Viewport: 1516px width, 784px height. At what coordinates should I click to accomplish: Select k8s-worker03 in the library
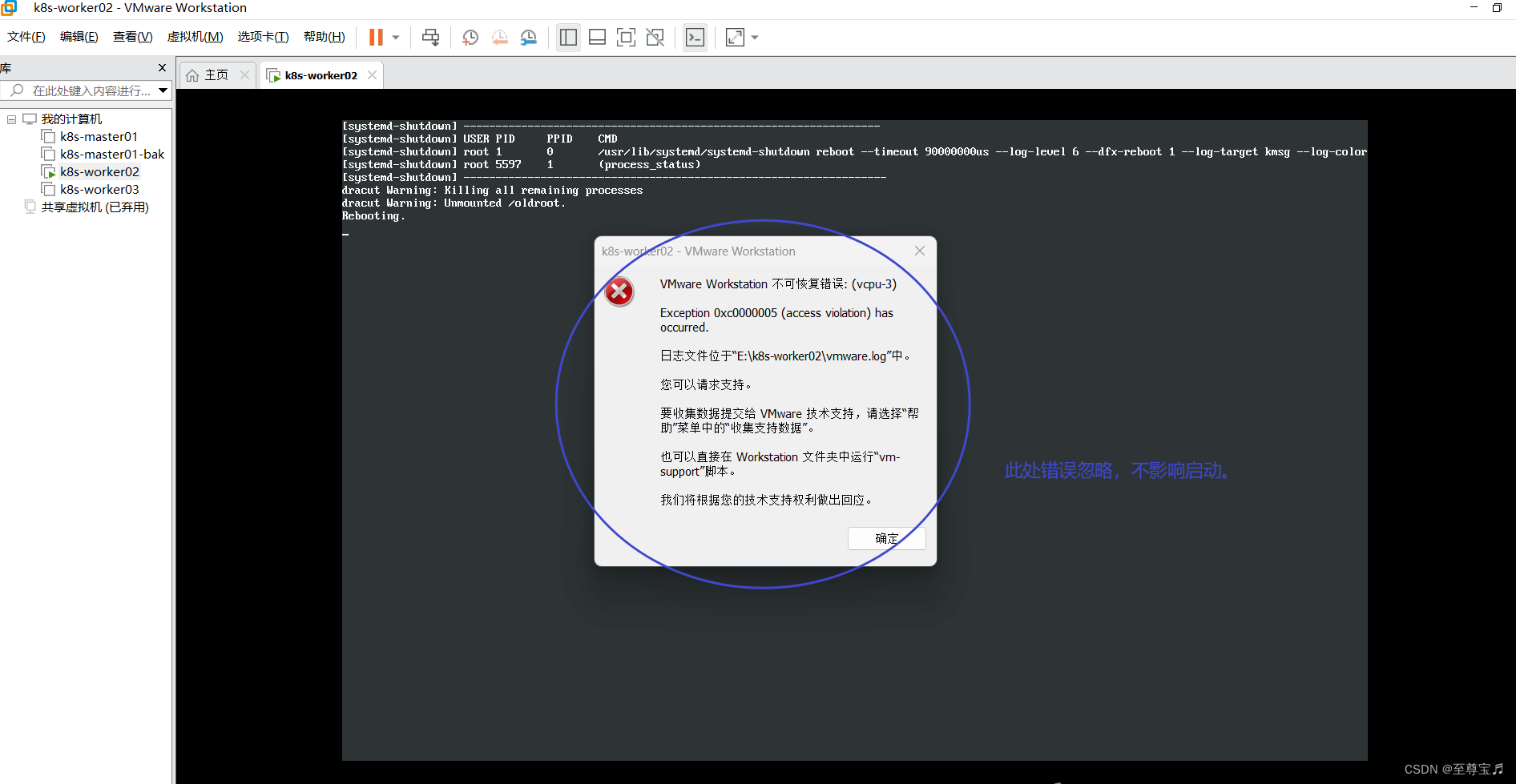[99, 190]
